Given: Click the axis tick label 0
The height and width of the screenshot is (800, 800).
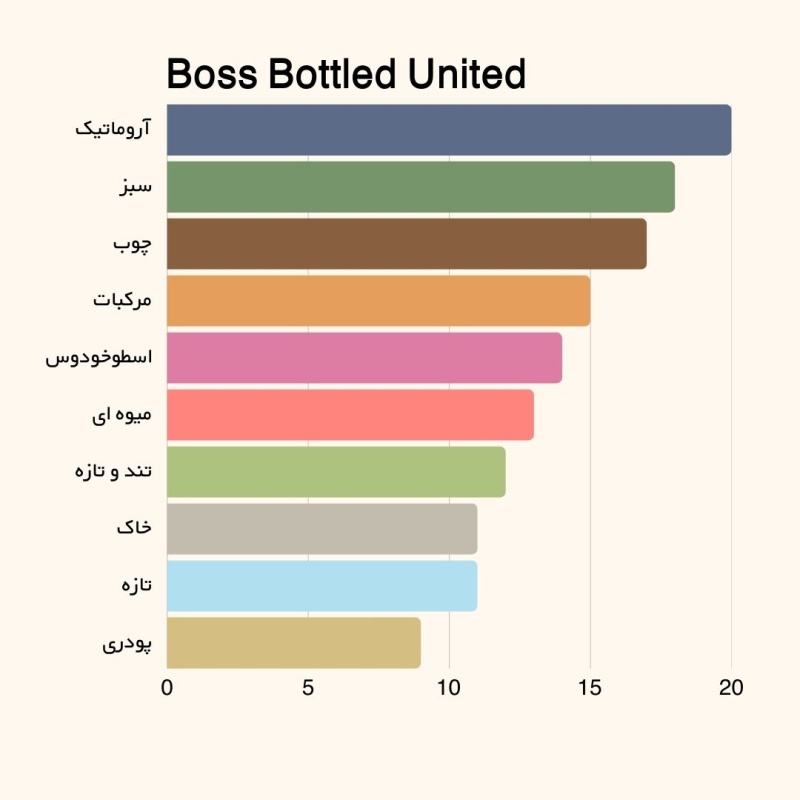Looking at the screenshot, I should tap(167, 688).
